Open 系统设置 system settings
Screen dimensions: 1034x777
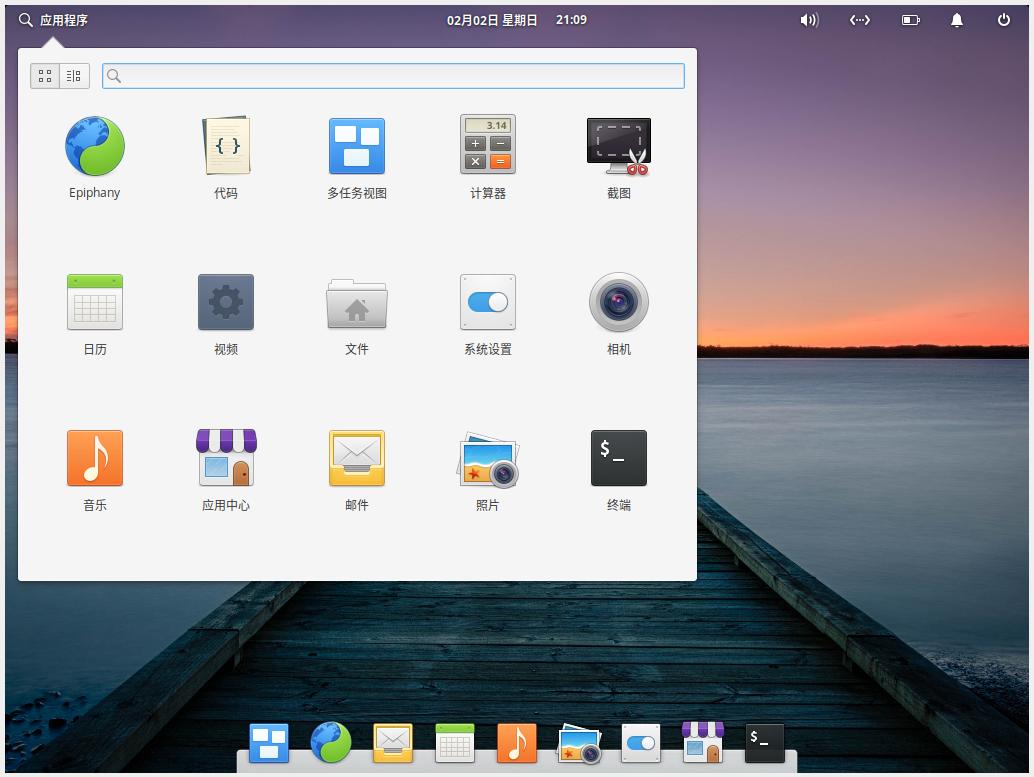tap(487, 301)
